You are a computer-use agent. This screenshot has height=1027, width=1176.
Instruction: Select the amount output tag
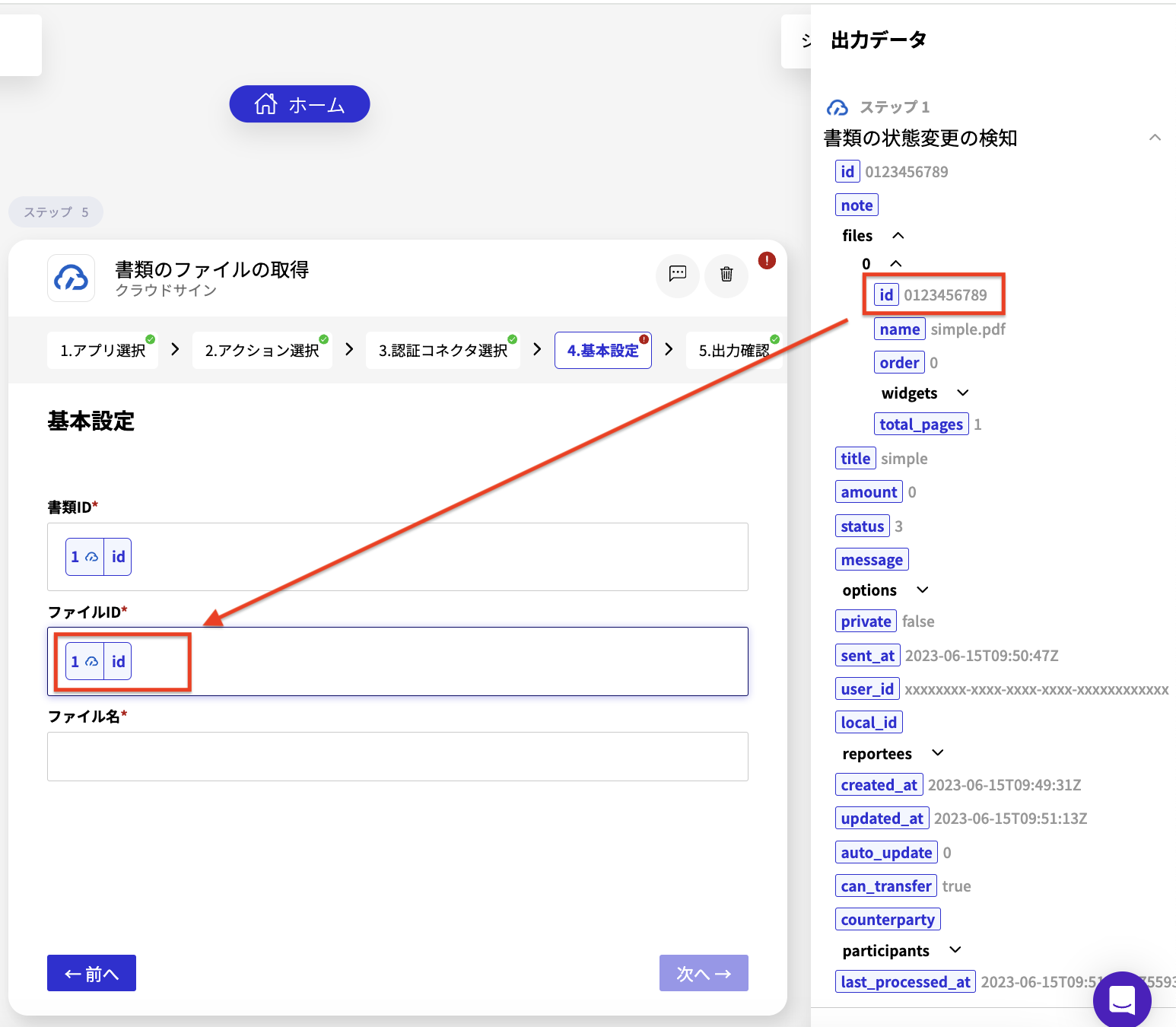point(869,492)
